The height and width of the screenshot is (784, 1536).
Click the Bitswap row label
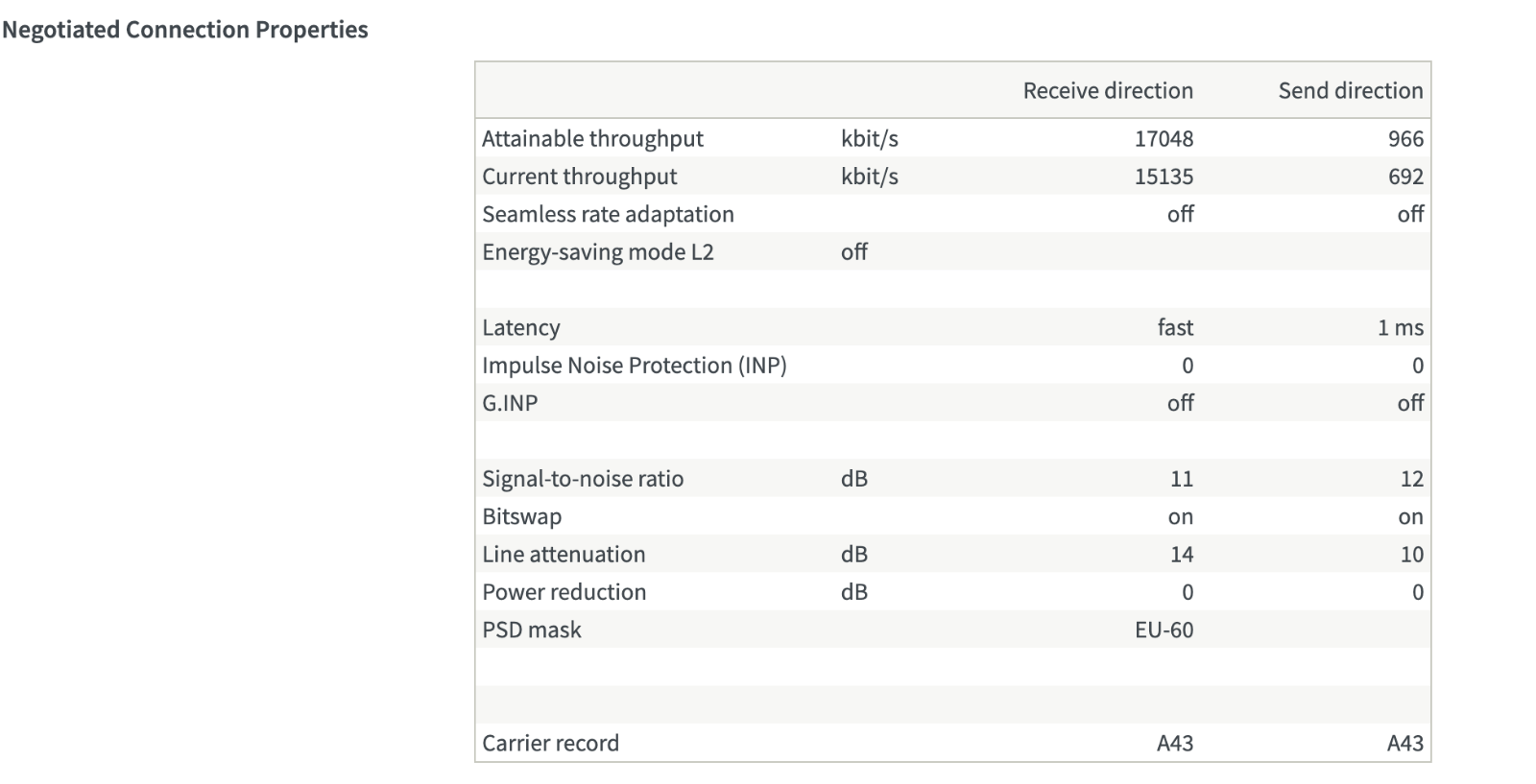pyautogui.click(x=521, y=516)
